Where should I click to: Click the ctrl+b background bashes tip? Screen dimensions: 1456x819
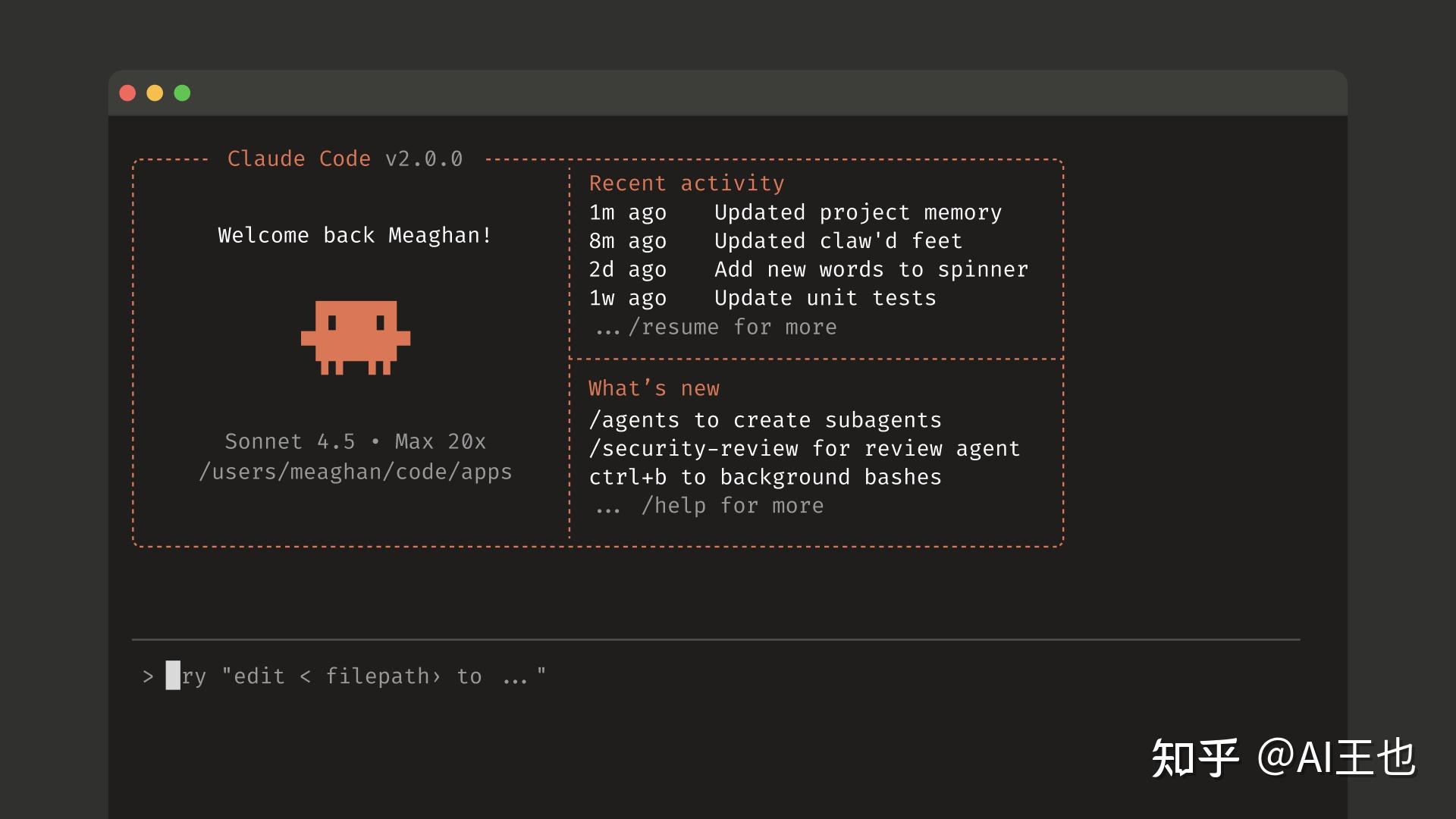pyautogui.click(x=764, y=477)
